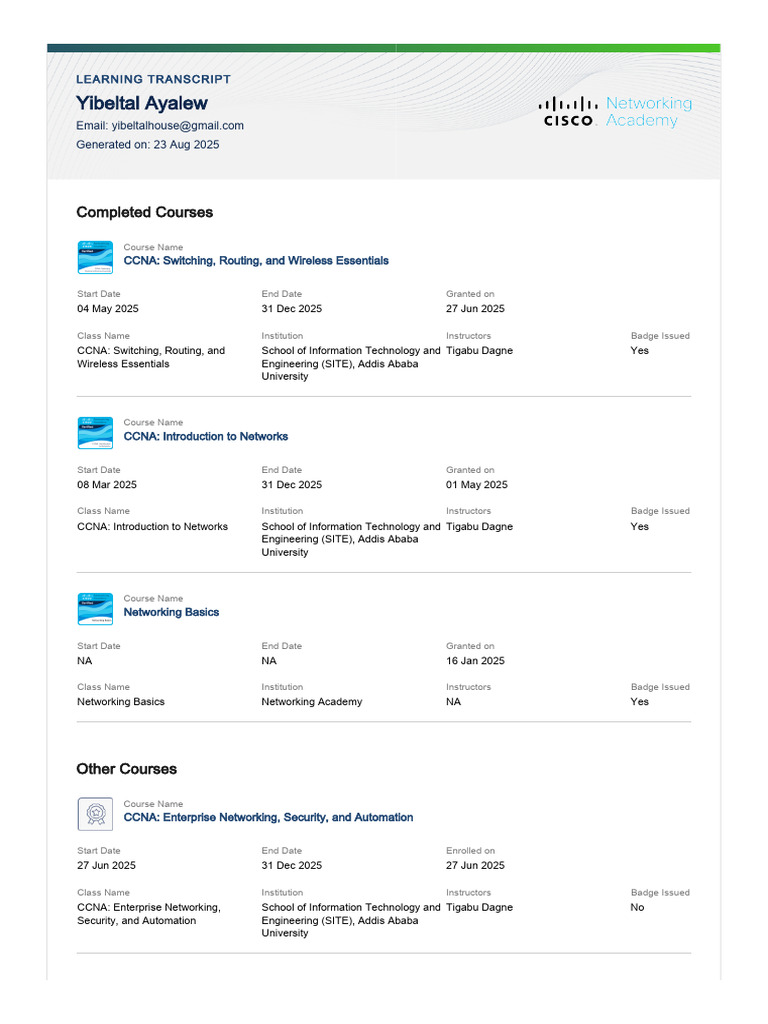Click the Switching, Routing, and Wireless Essentials badge icon

95,257
